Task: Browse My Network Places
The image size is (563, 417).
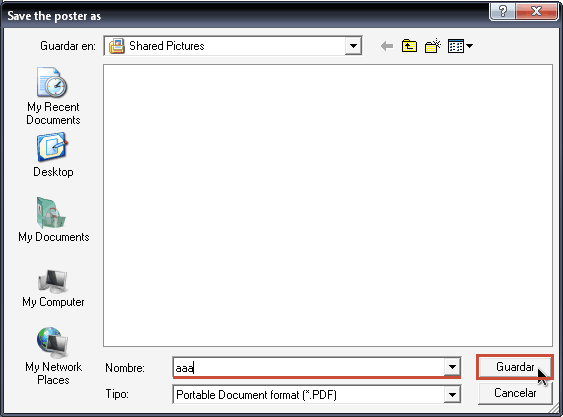Action: pos(53,356)
